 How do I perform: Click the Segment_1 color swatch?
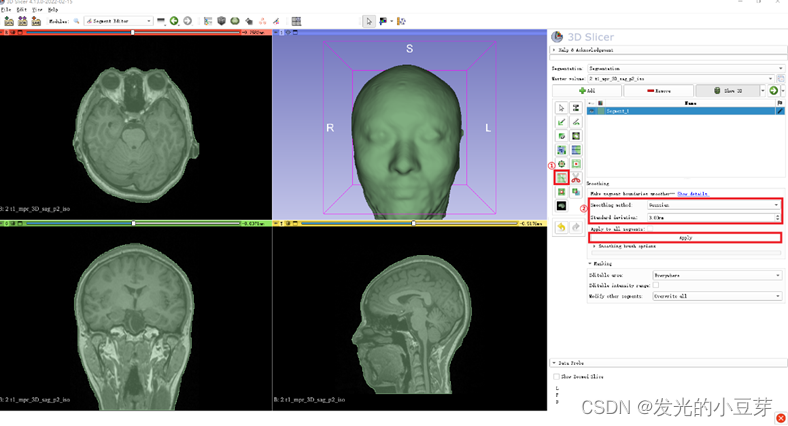(x=601, y=111)
